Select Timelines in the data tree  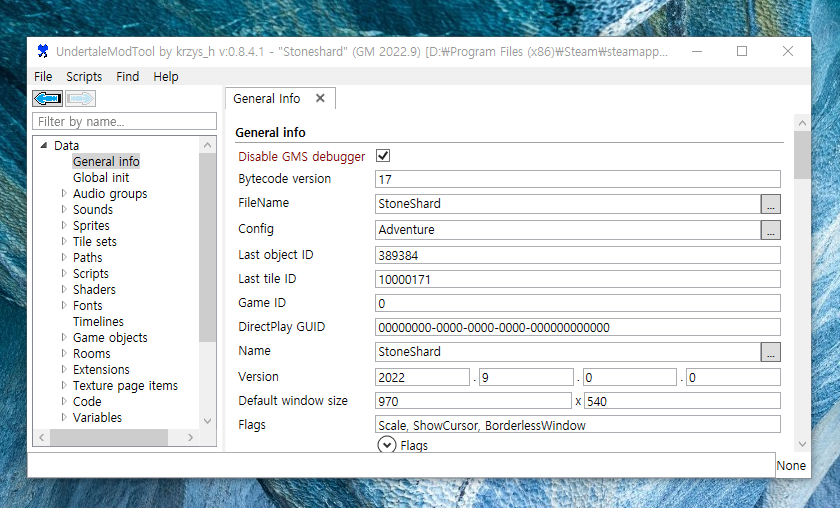[98, 322]
